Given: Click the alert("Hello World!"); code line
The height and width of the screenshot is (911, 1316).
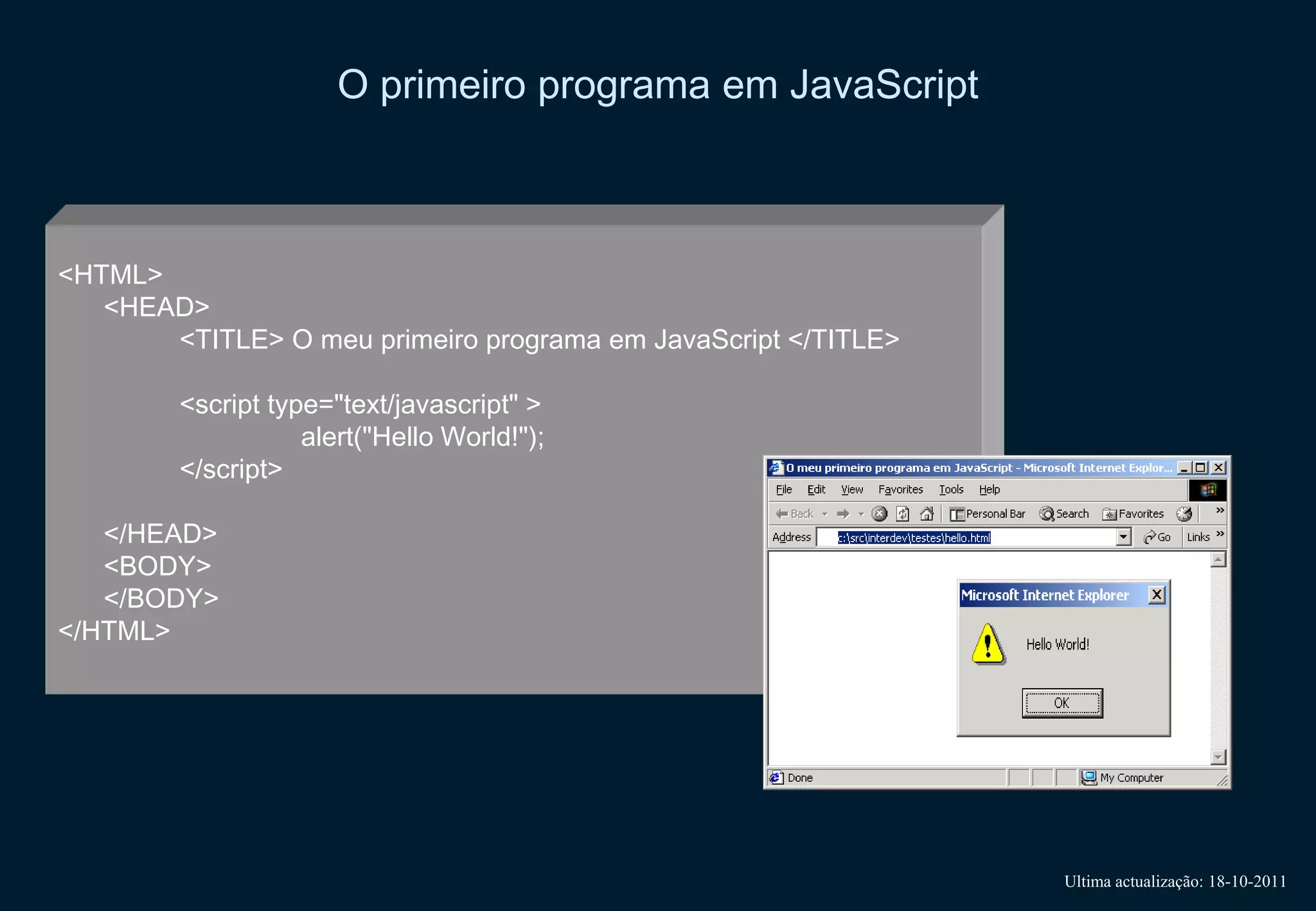Looking at the screenshot, I should (x=423, y=437).
